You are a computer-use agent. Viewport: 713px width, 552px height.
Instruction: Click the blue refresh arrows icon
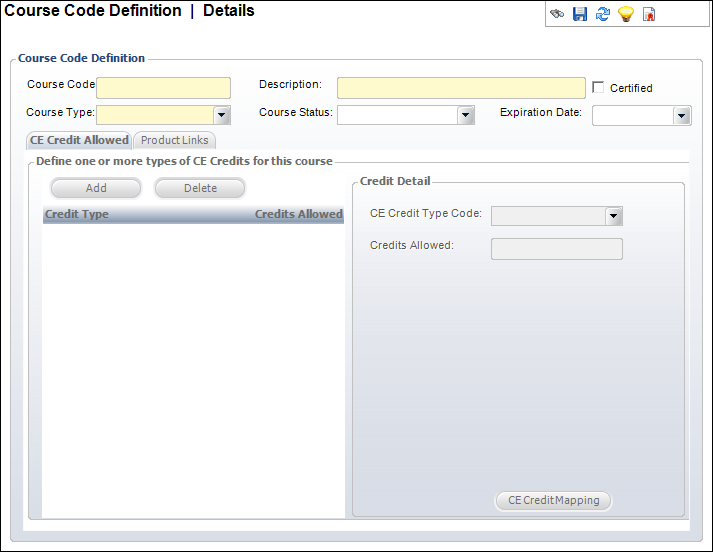(603, 15)
